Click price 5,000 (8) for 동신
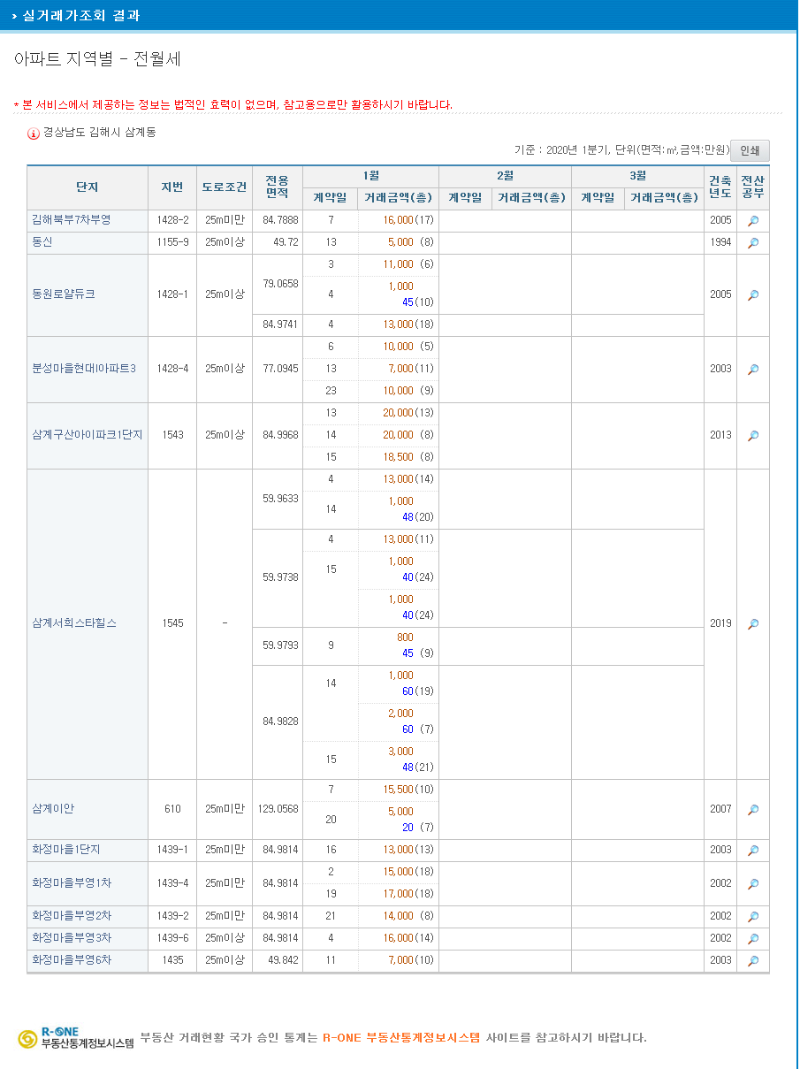800x1069 pixels. coord(411,242)
